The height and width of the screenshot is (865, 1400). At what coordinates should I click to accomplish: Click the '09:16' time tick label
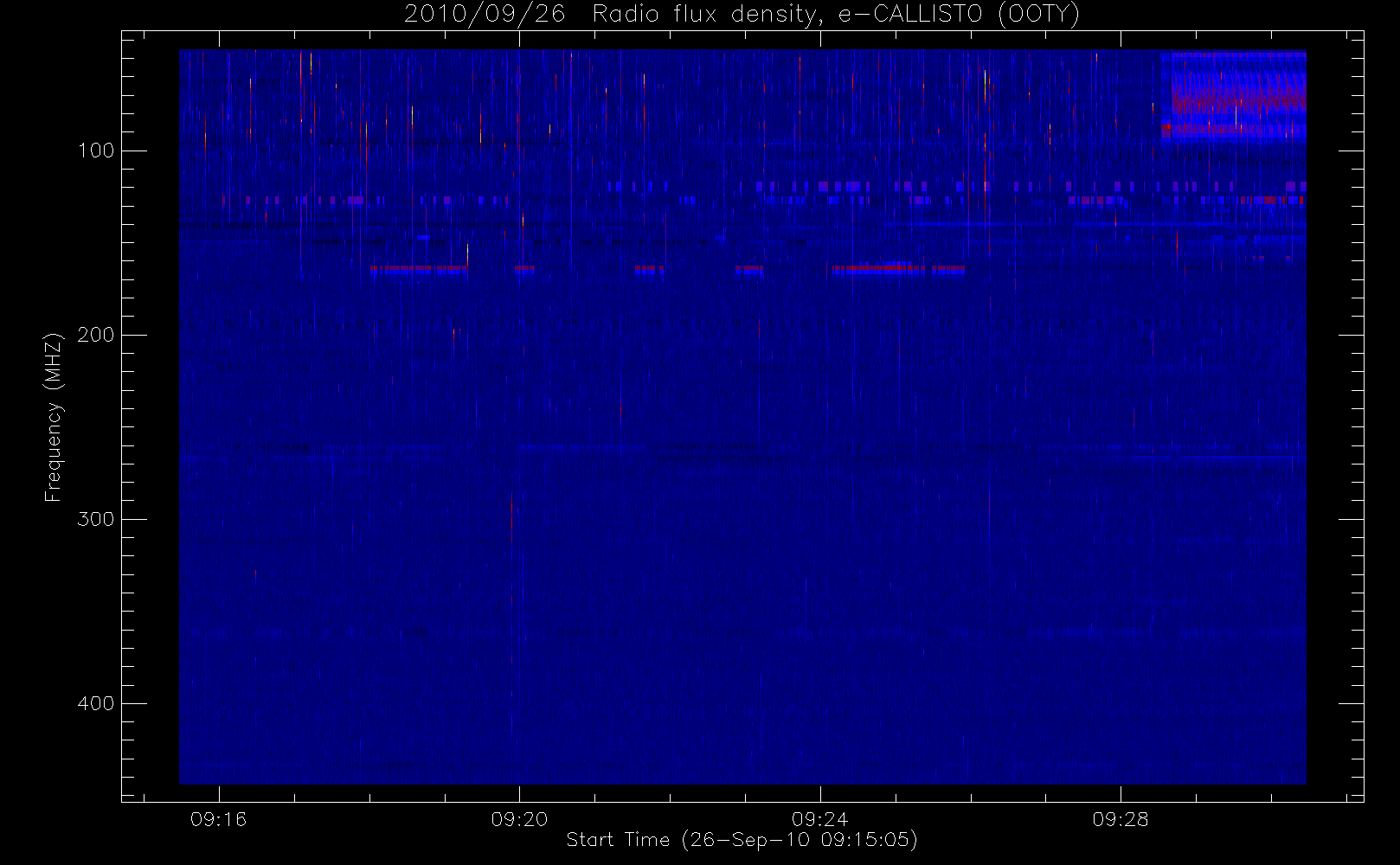(x=218, y=819)
